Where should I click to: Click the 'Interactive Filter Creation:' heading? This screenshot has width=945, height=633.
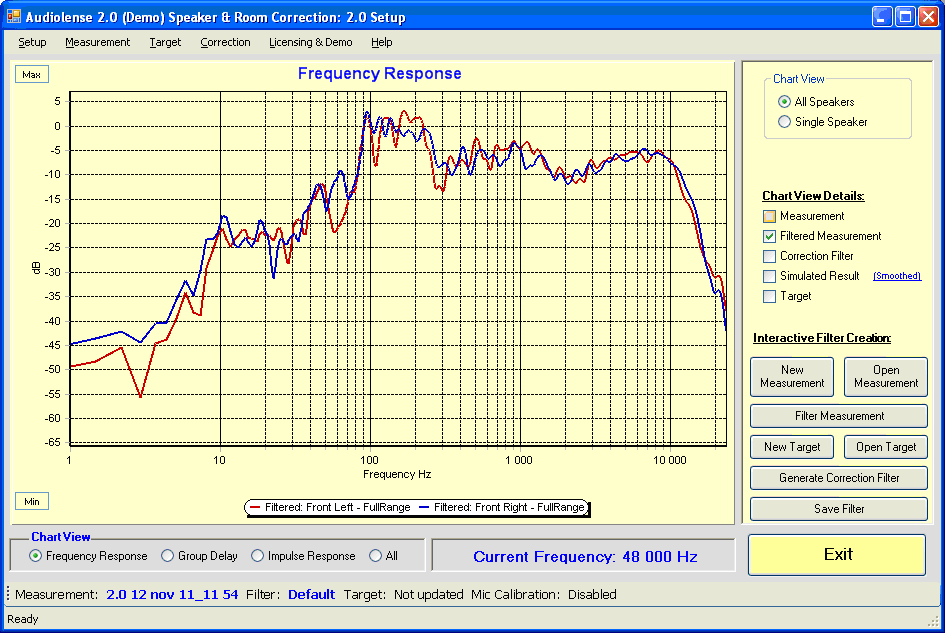[x=822, y=338]
